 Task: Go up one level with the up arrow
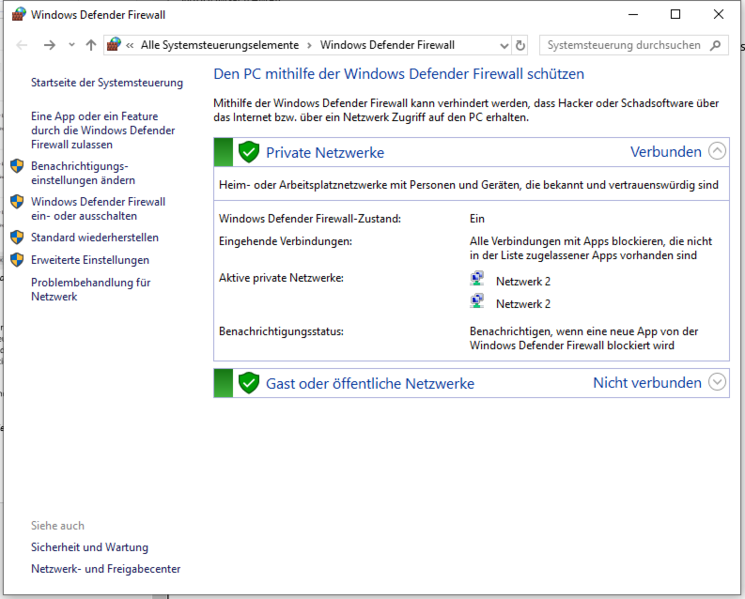click(x=91, y=45)
